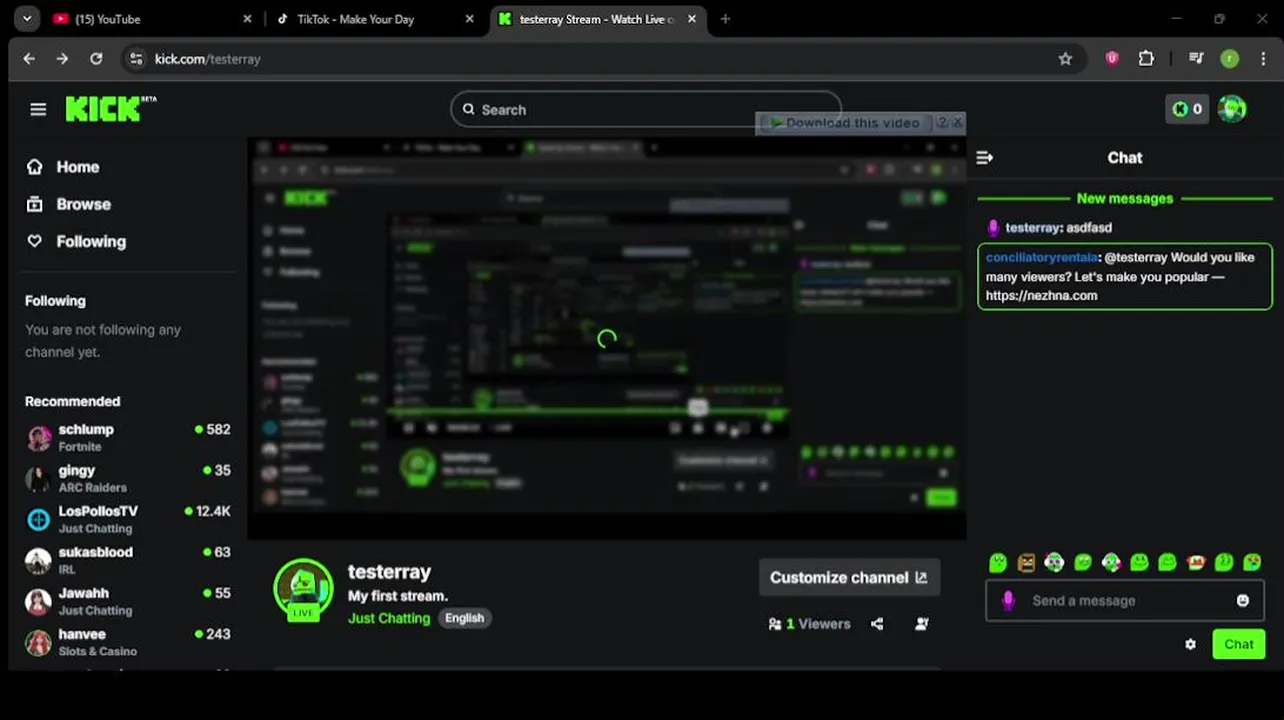Open the hamburger sidebar menu
This screenshot has height=720, width=1284.
(x=38, y=110)
